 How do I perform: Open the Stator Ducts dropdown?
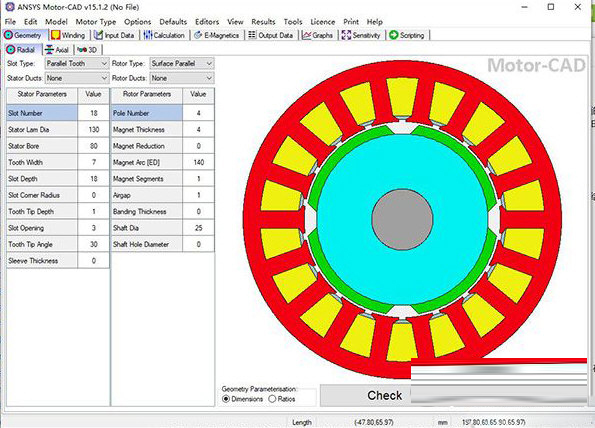coord(77,78)
